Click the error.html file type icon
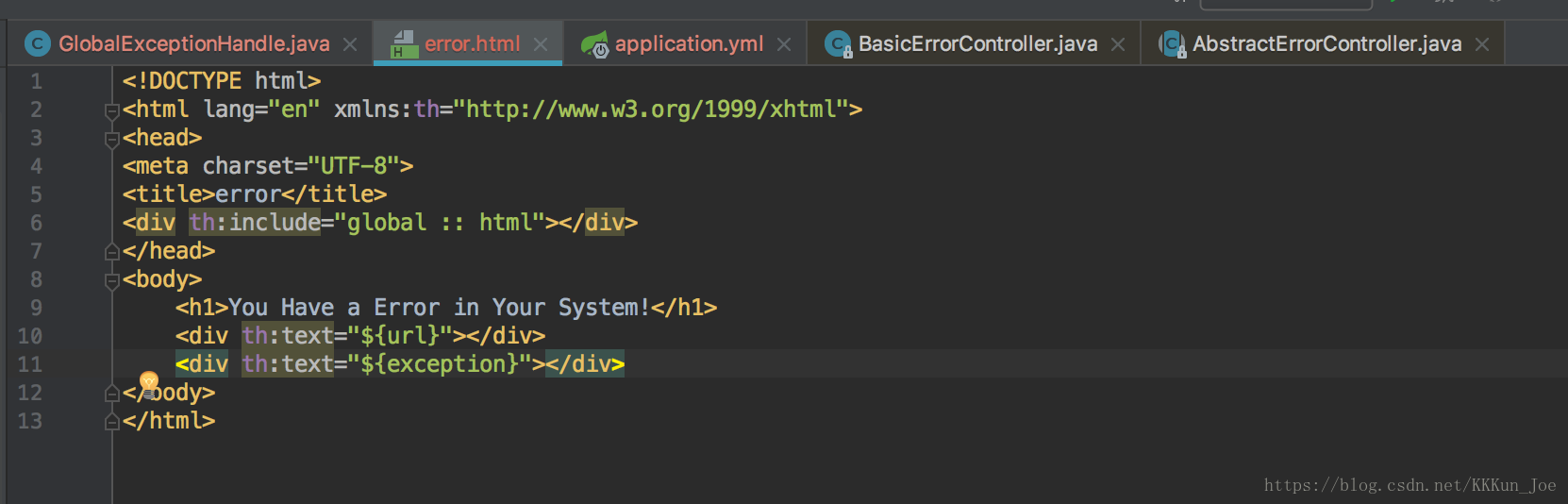 [x=404, y=43]
